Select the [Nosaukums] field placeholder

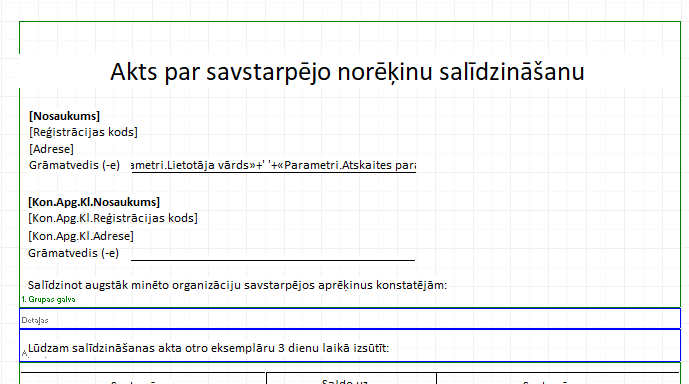click(x=65, y=116)
